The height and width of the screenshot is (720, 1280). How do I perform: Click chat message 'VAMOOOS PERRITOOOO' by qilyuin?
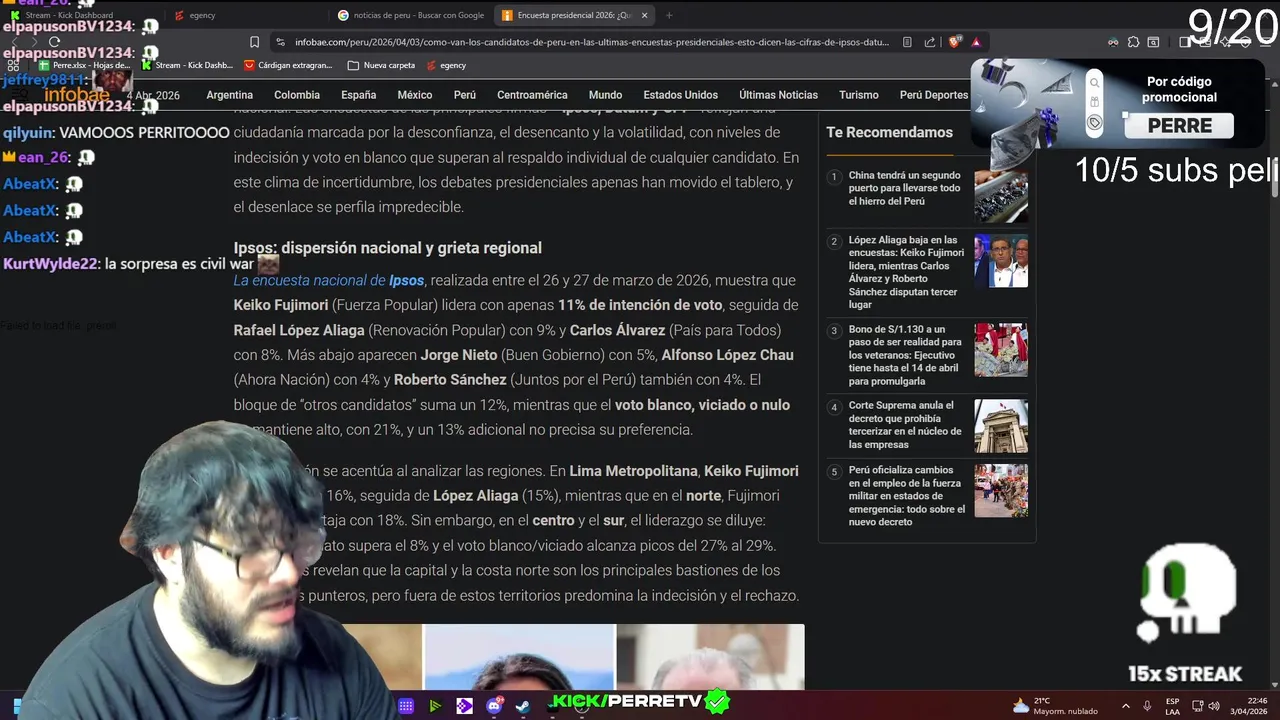point(145,132)
